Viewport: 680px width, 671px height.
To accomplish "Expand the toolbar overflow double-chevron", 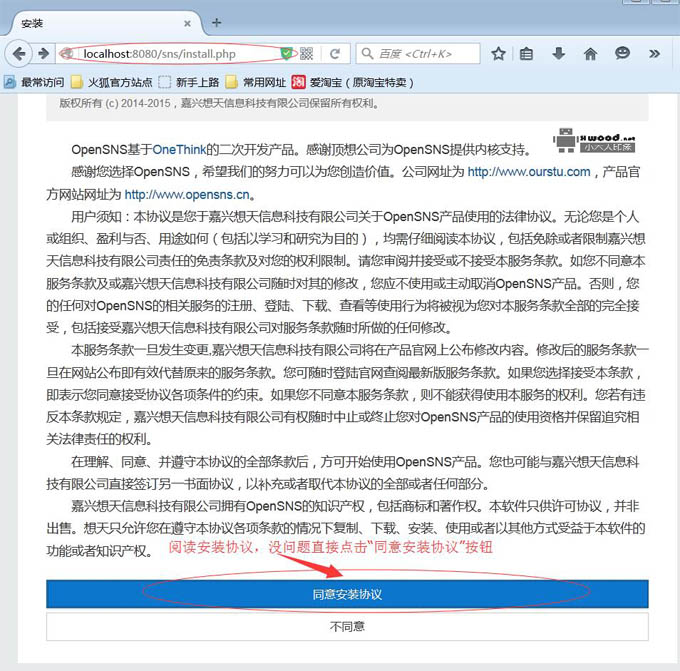I will point(654,54).
